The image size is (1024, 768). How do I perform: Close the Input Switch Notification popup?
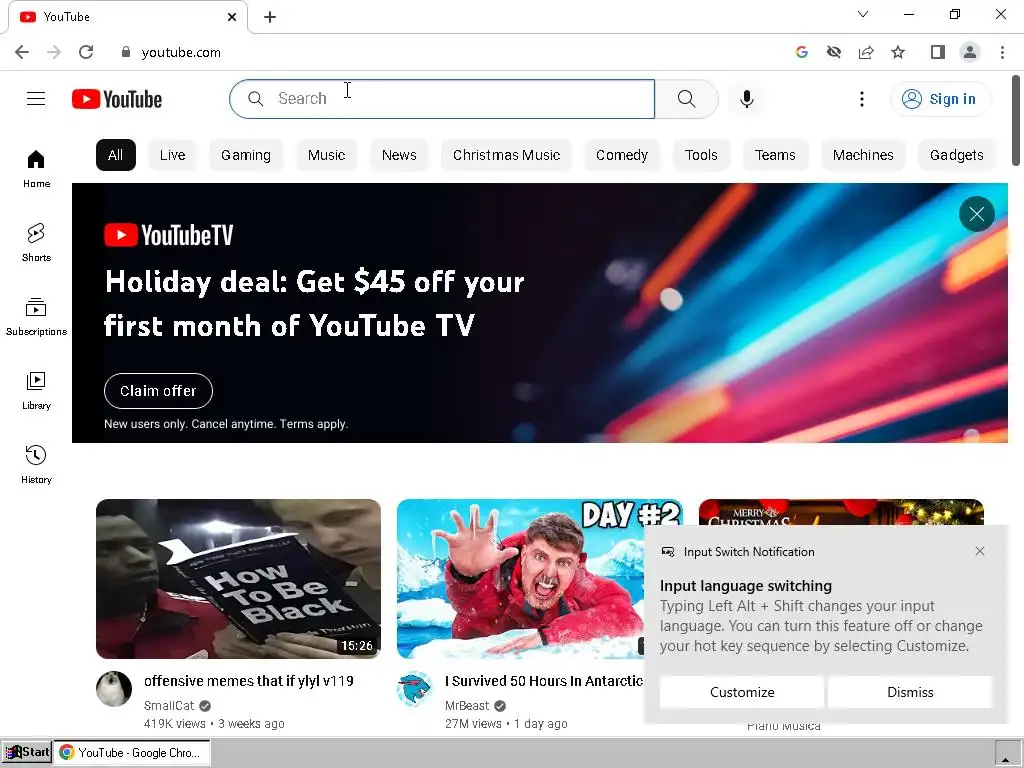980,551
